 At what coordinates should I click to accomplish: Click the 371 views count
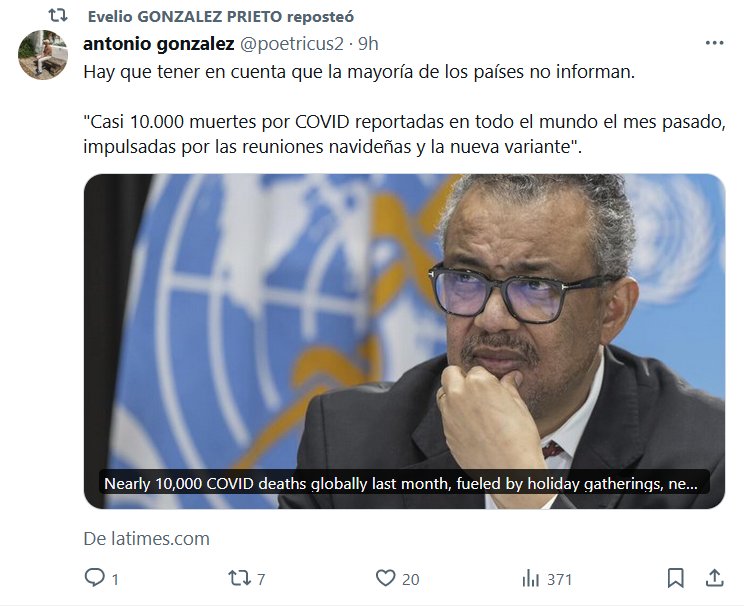point(559,579)
